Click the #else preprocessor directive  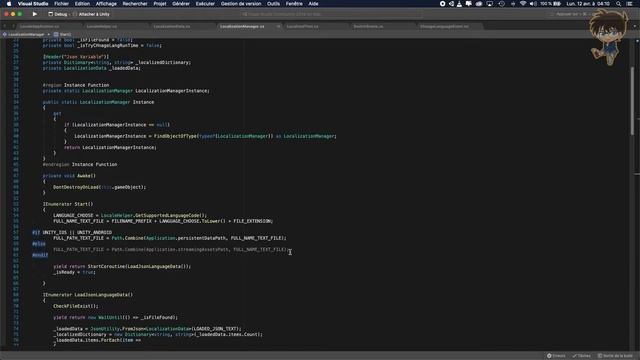(39, 244)
